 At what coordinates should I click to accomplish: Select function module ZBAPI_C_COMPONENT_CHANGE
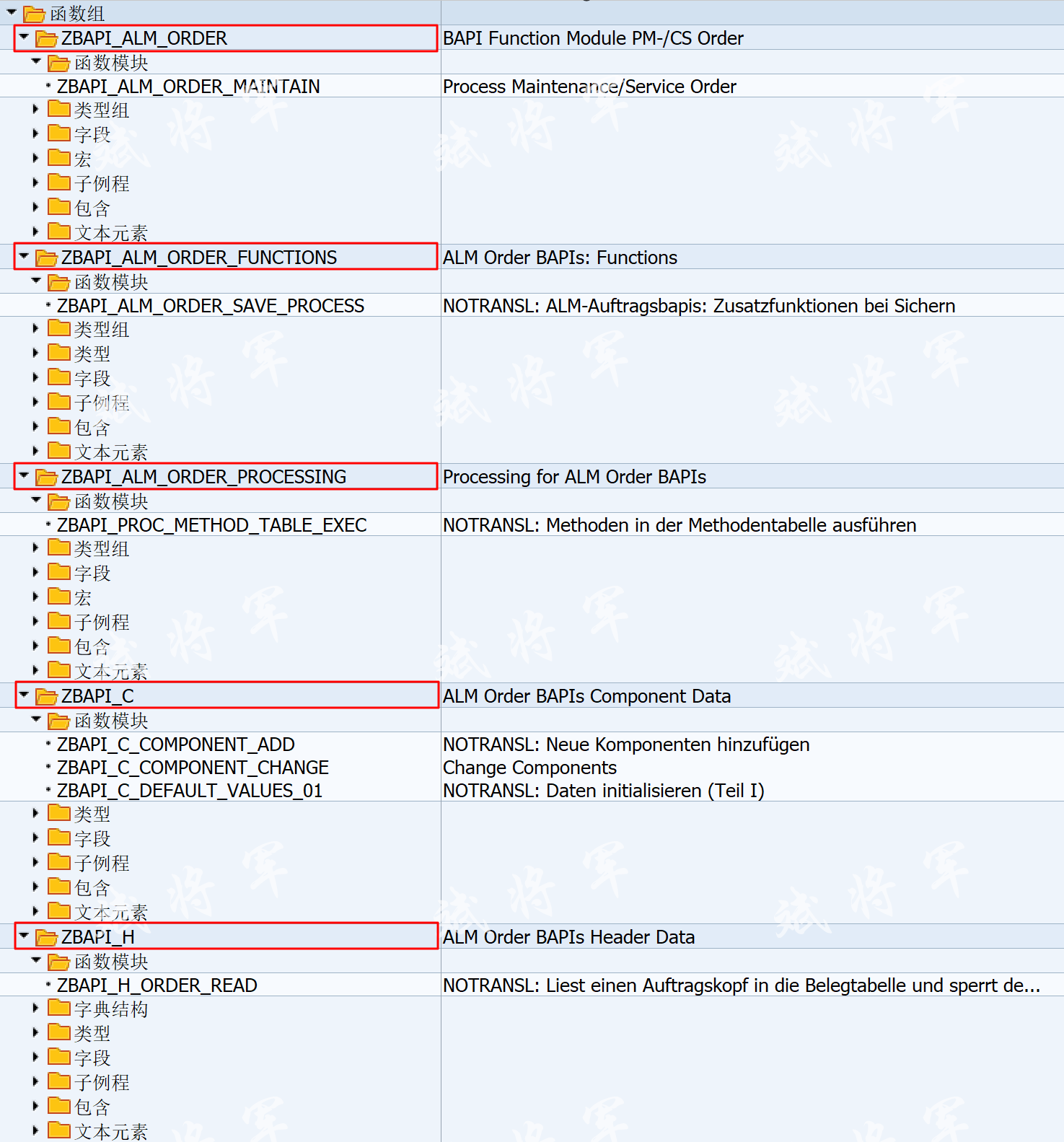(x=193, y=768)
